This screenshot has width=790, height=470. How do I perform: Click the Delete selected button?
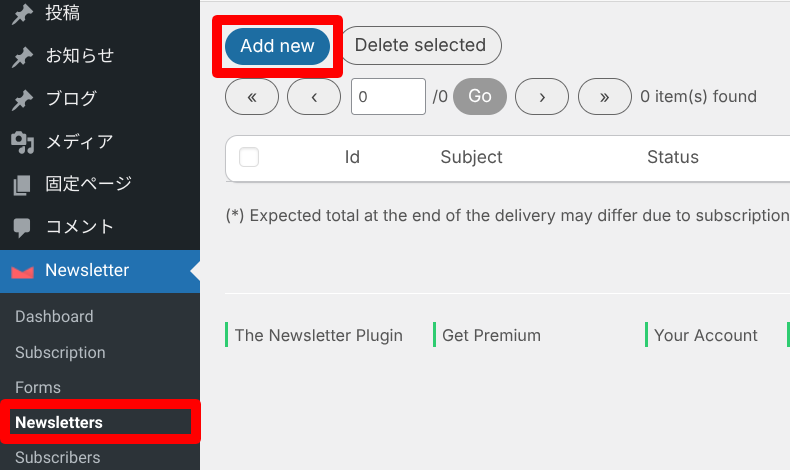point(421,45)
